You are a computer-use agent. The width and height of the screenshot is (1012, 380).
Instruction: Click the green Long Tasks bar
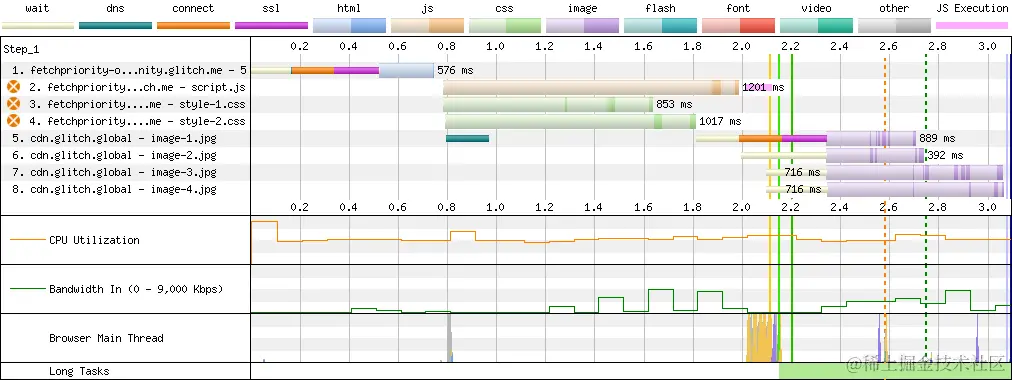[x=894, y=371]
